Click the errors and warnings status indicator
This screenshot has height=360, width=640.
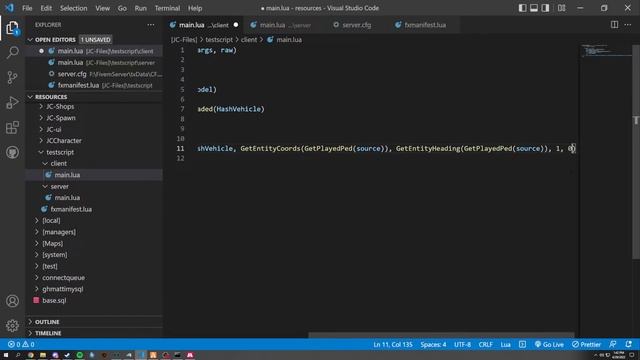coord(21,344)
